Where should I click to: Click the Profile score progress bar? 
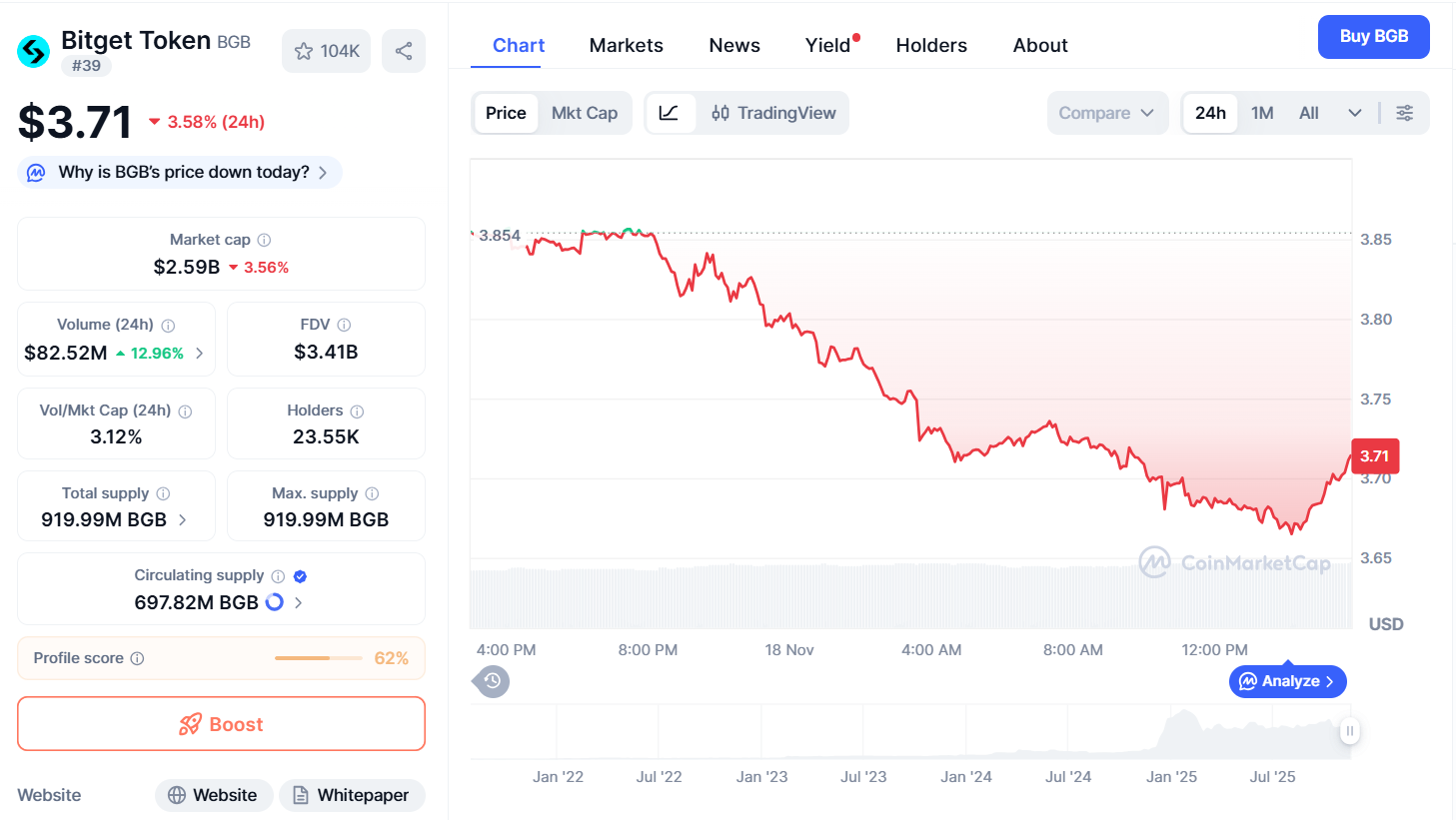click(318, 658)
